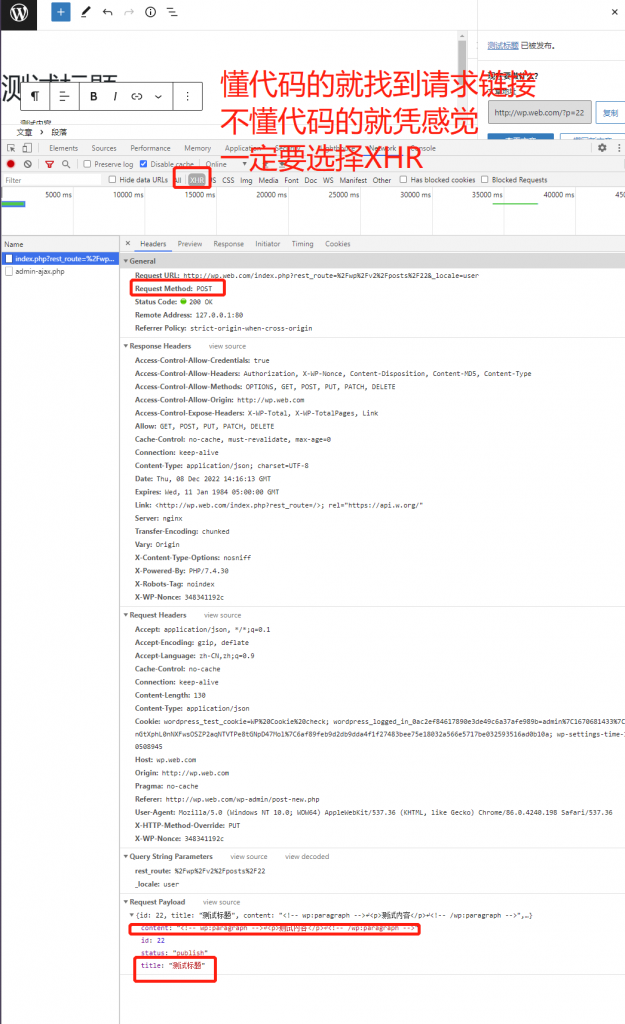Select the WS filter type
Viewport: 625px width, 1024px height.
[328, 180]
